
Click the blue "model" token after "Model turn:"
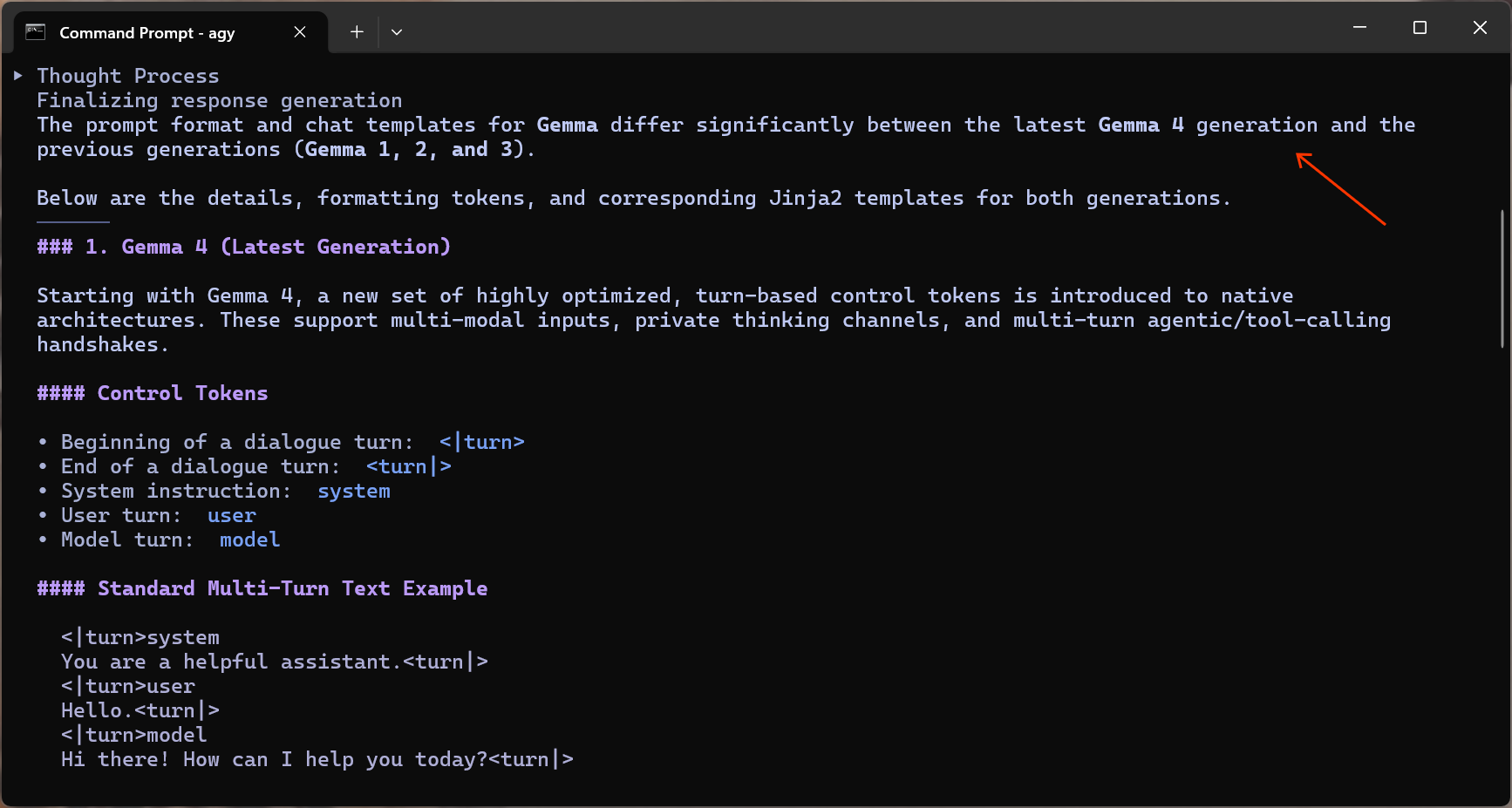click(x=250, y=540)
